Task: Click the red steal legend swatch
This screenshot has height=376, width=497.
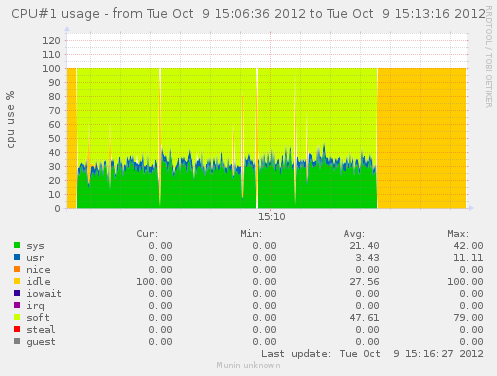Action: tap(17, 329)
